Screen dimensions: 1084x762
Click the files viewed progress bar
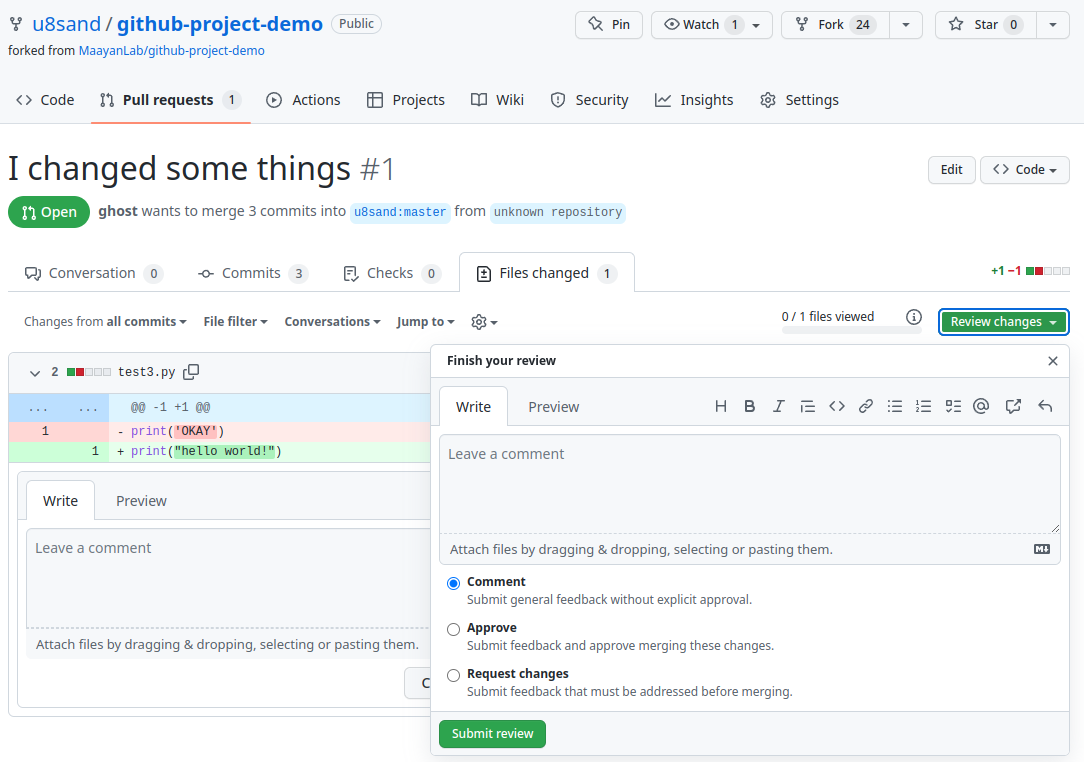coord(851,329)
